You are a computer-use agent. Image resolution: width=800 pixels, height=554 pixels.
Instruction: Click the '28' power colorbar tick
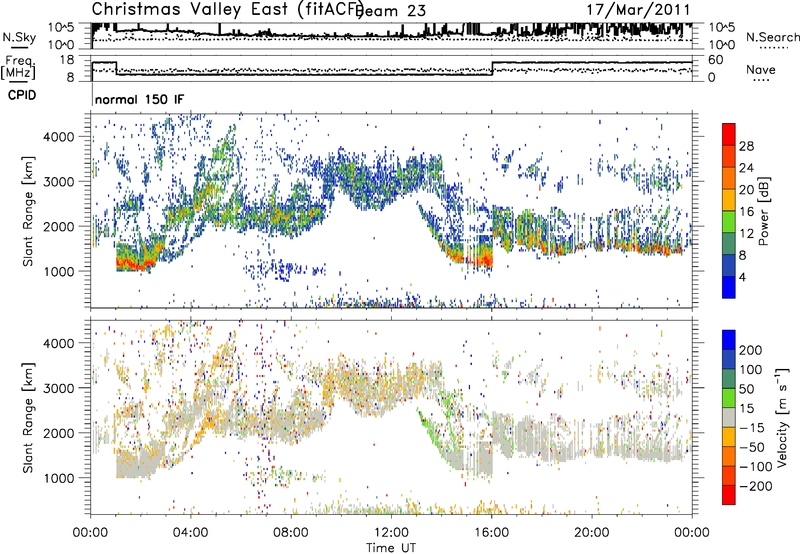tap(746, 146)
